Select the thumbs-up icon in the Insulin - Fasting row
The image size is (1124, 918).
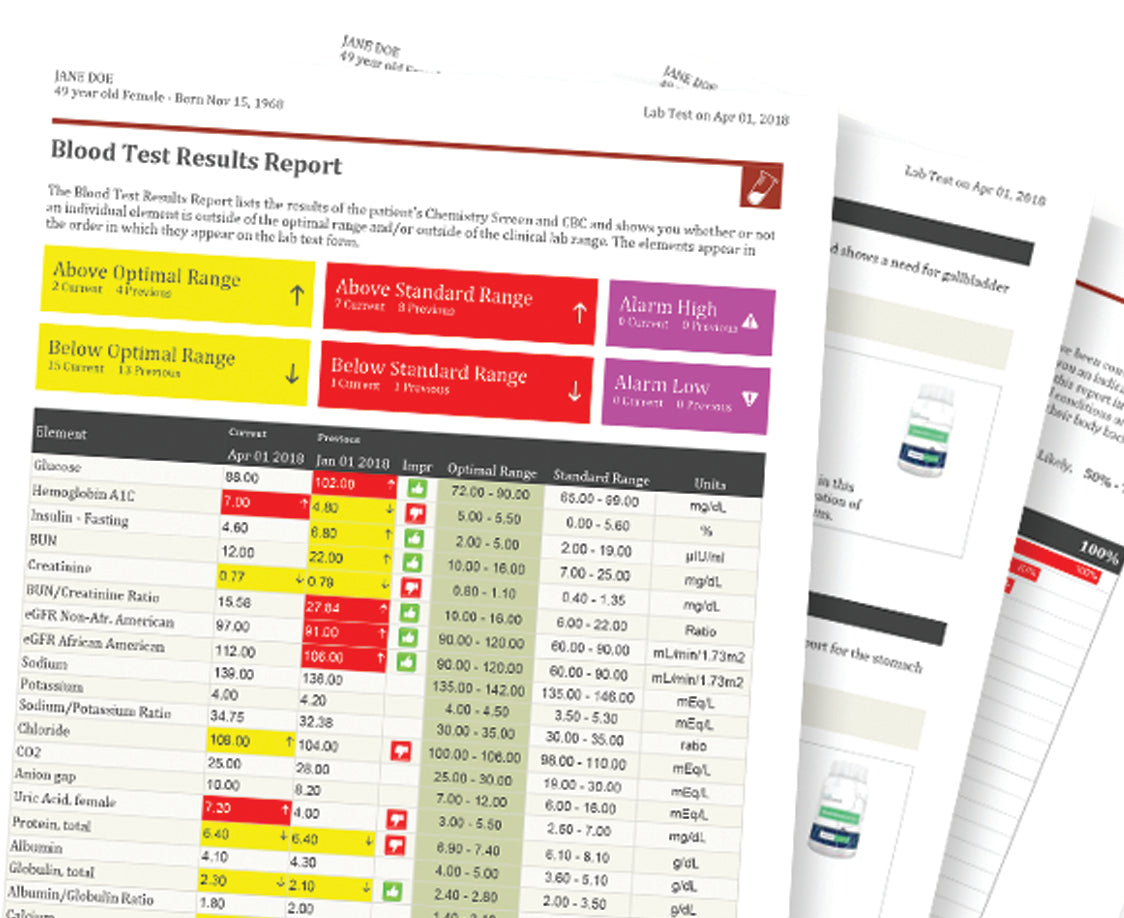click(414, 538)
